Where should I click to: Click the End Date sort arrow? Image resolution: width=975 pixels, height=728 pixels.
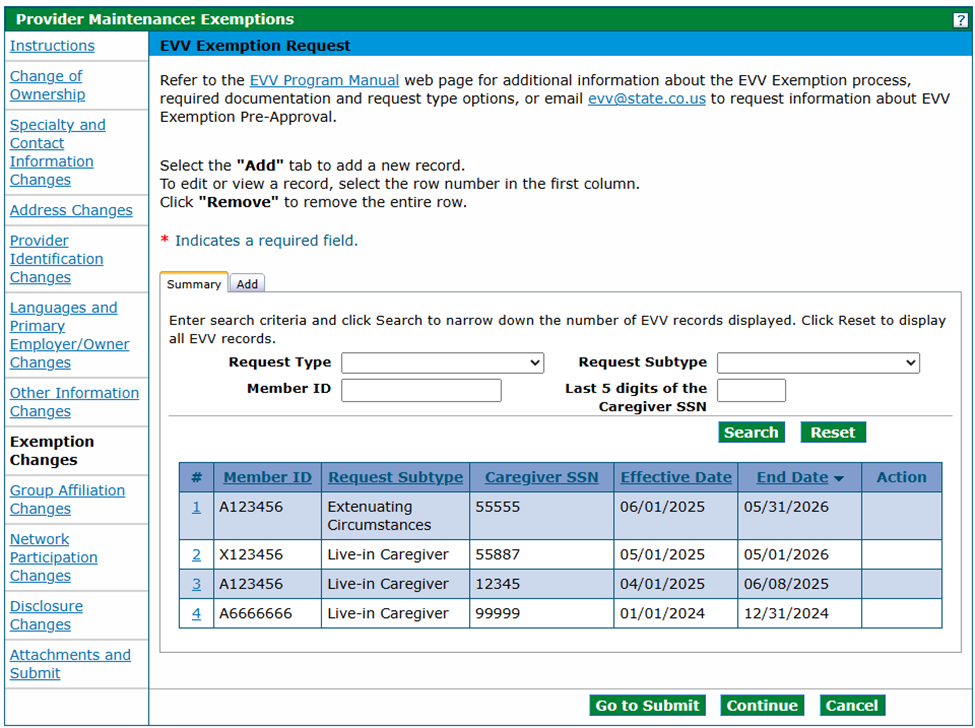(839, 478)
